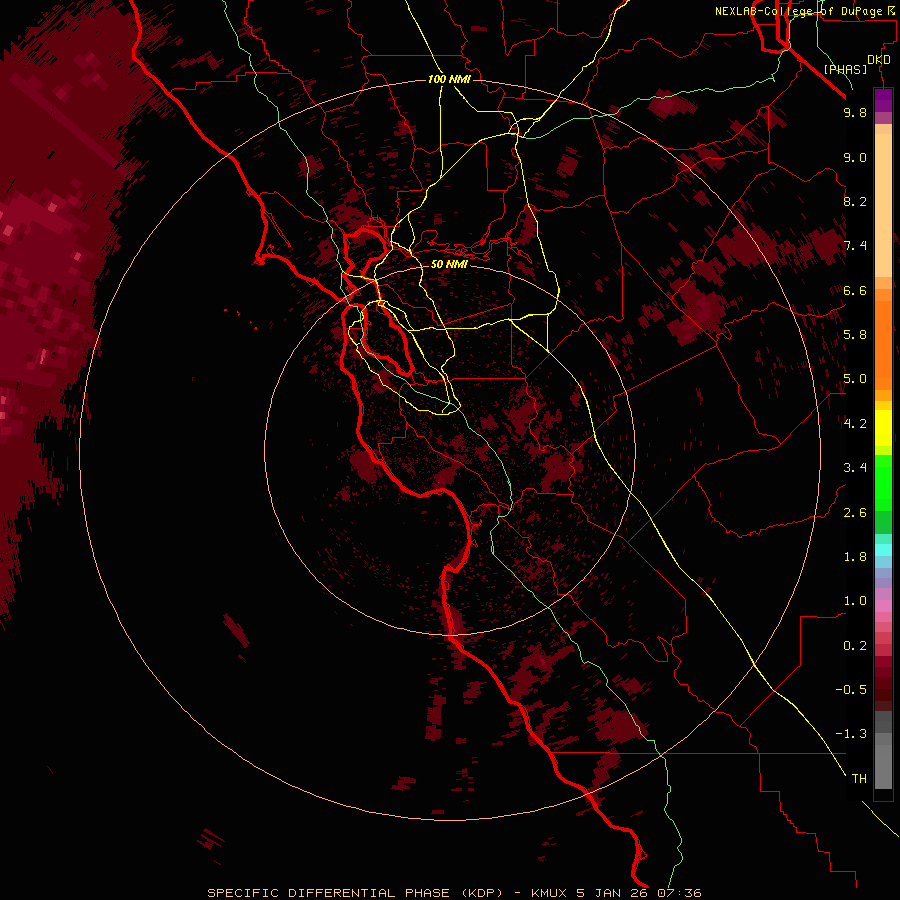Click the 1.8 scale value
The height and width of the screenshot is (900, 900).
click(x=855, y=557)
